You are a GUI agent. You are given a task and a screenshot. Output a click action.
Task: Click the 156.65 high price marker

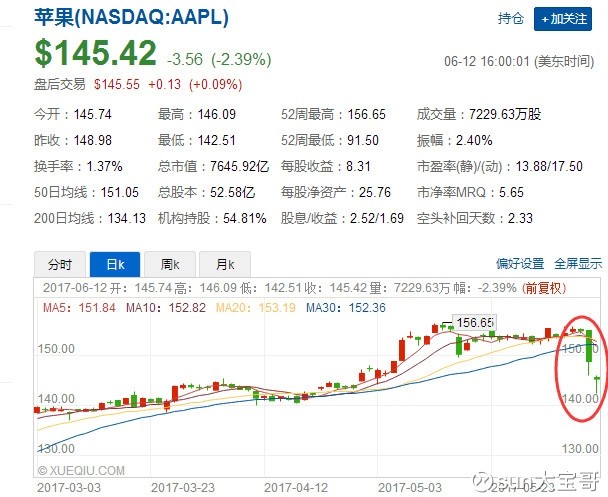(x=474, y=323)
